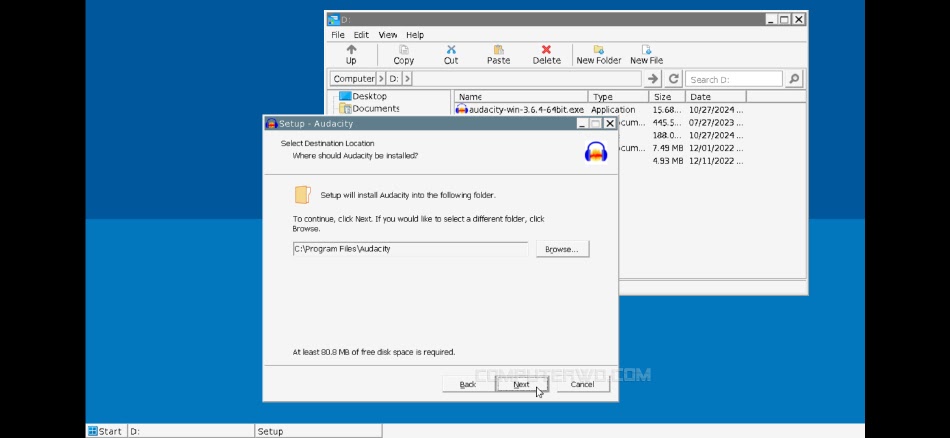This screenshot has height=438, width=950.
Task: Click the Back button in Setup
Action: (x=468, y=384)
